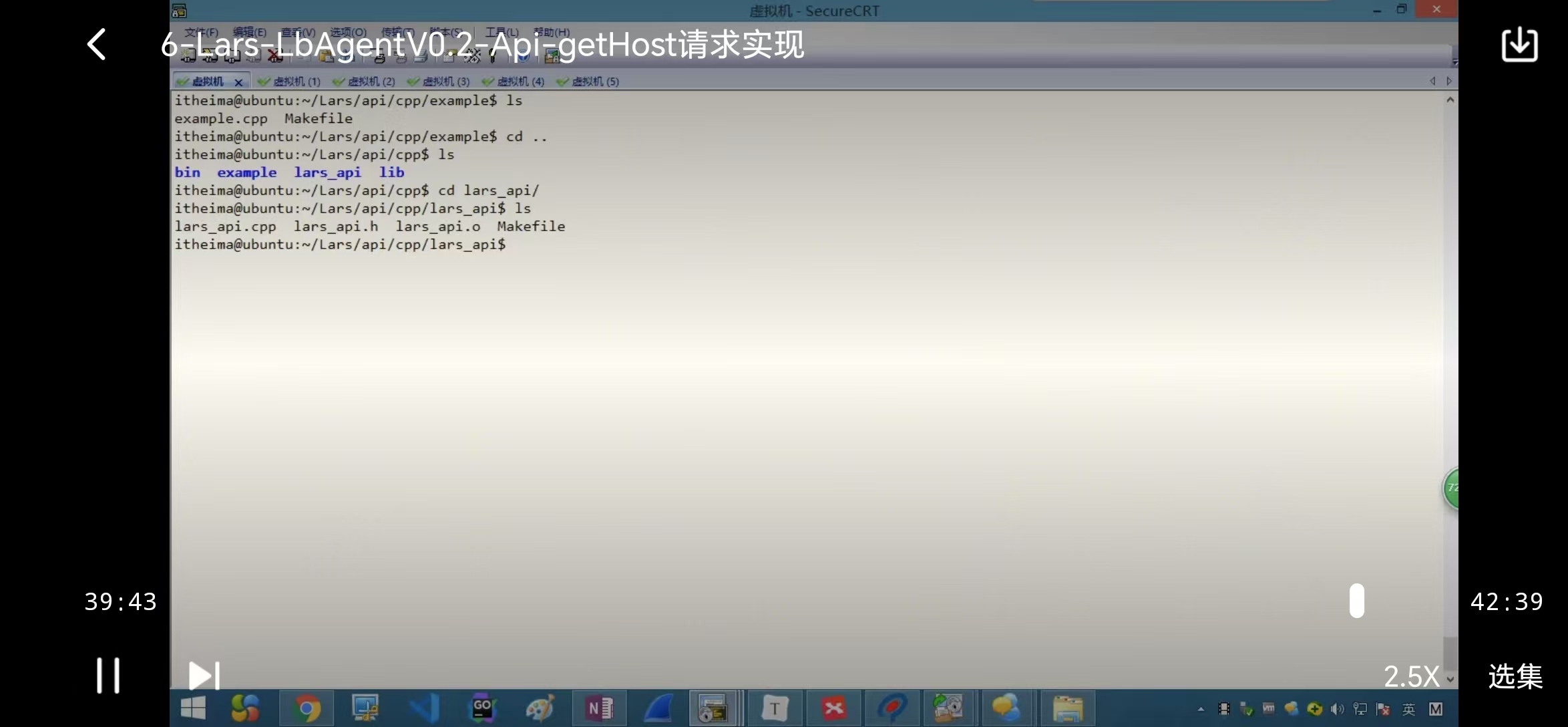This screenshot has width=1568, height=727.
Task: Pause the video playback
Action: tap(108, 676)
